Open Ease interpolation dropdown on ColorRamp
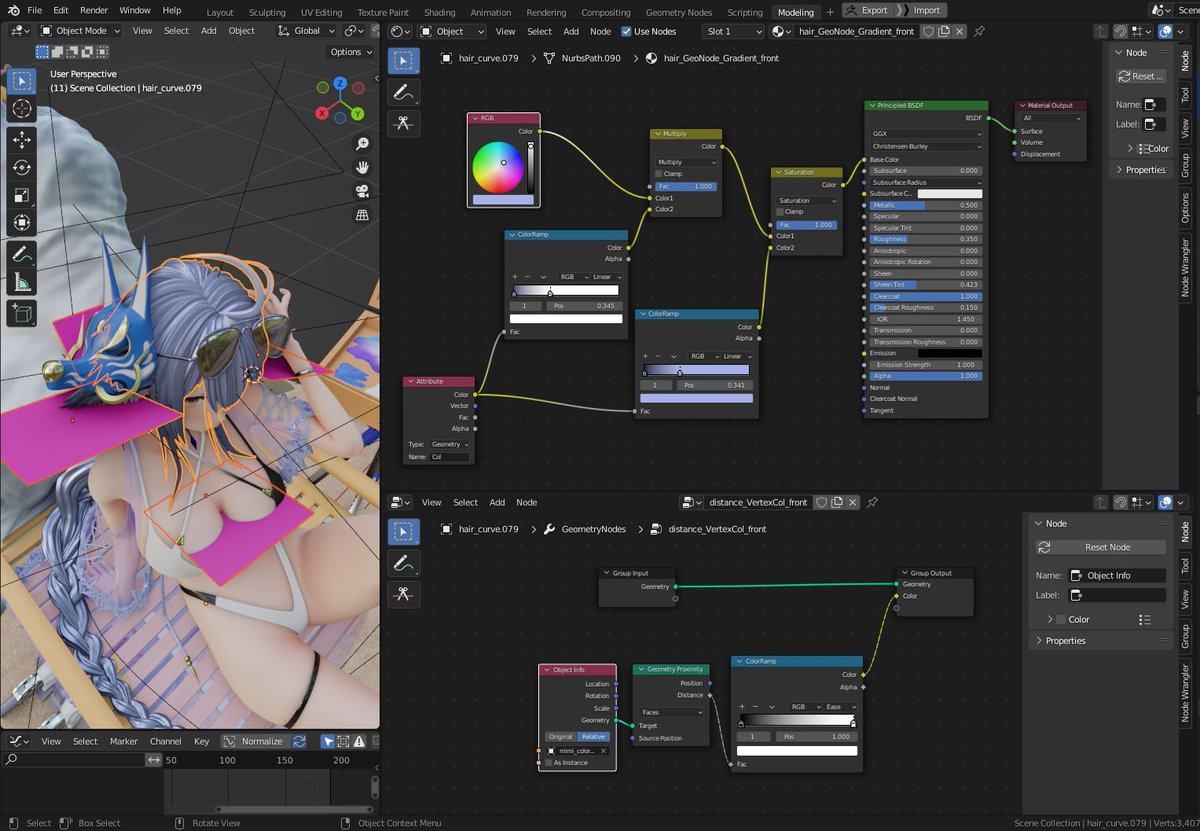The image size is (1200, 831). coord(839,707)
